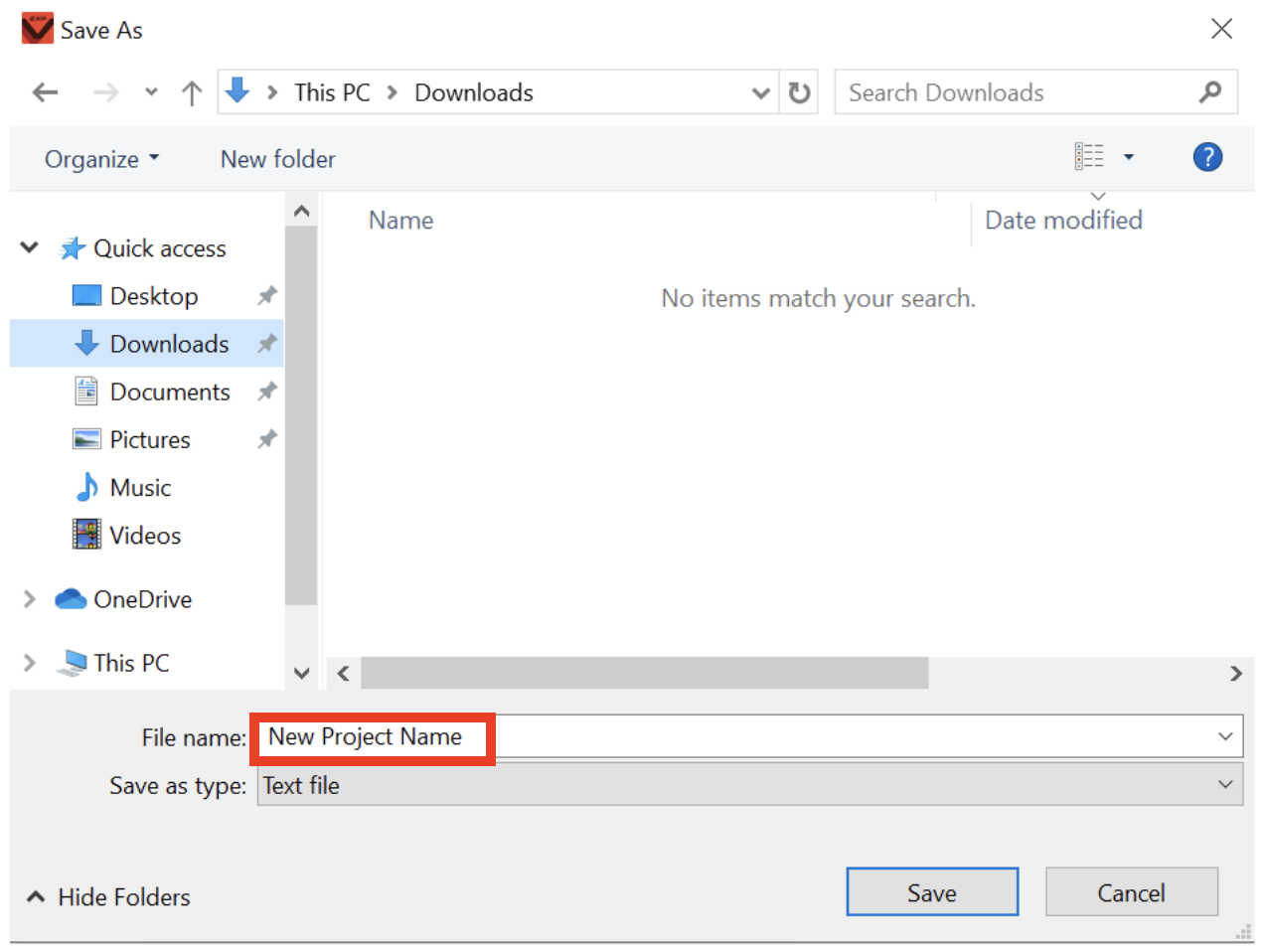The width and height of the screenshot is (1264, 952).
Task: Open the Downloads folder from Quick access
Action: click(170, 343)
